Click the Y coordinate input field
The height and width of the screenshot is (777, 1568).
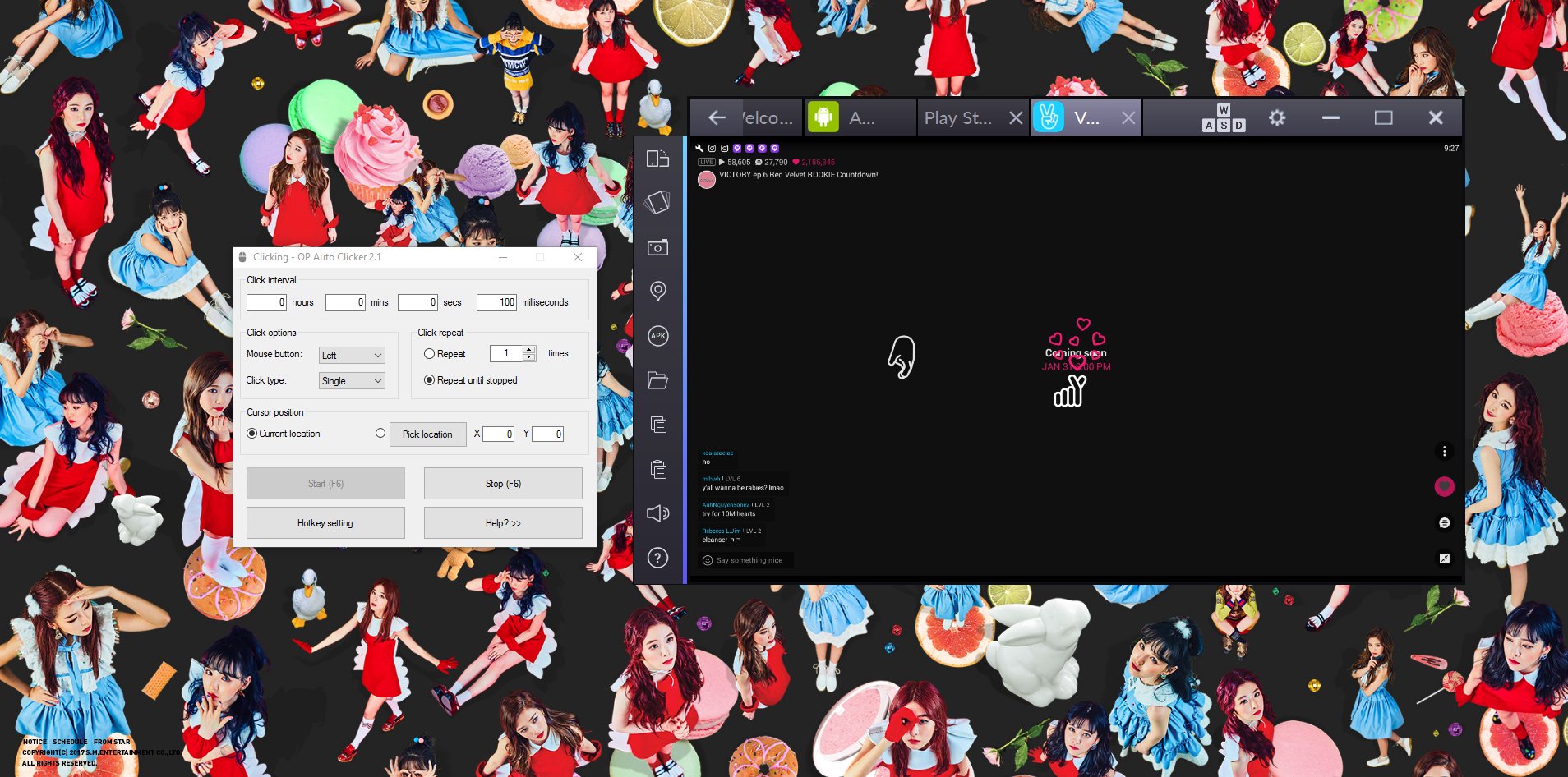547,434
